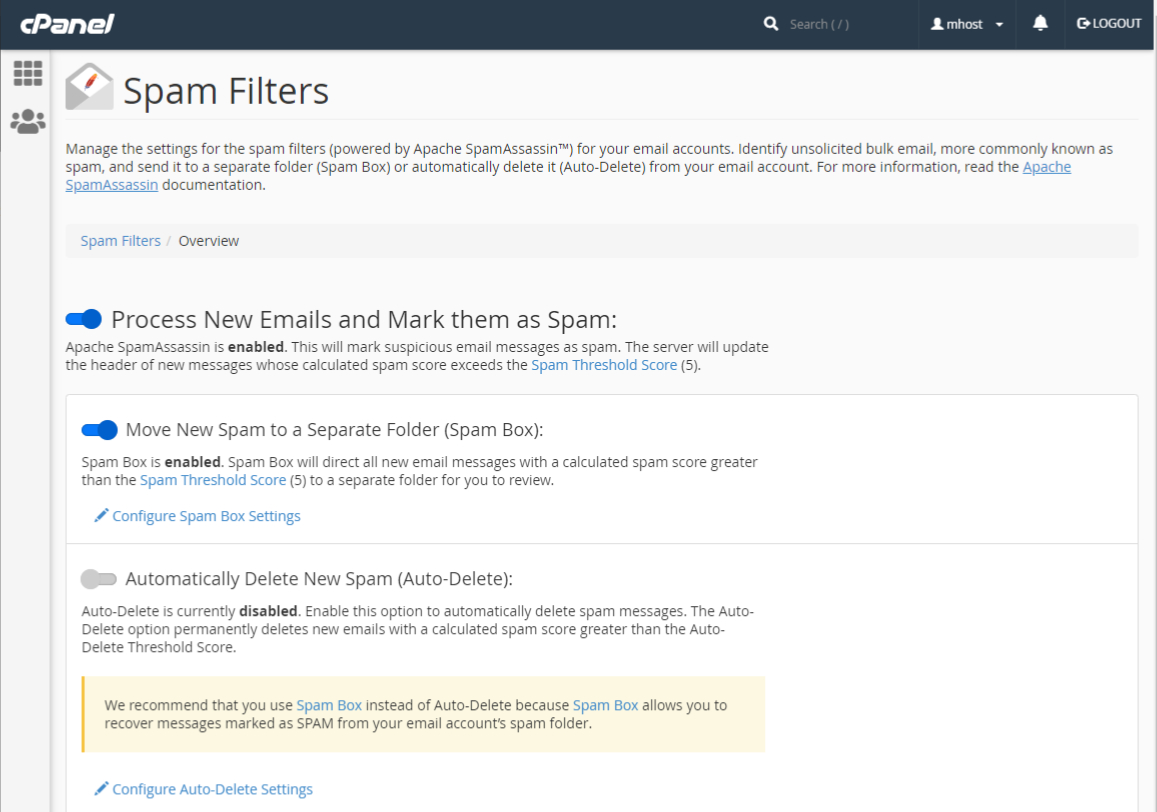Turn off the Spam Box toggle
Screen dimensions: 1157x812
coord(99,430)
